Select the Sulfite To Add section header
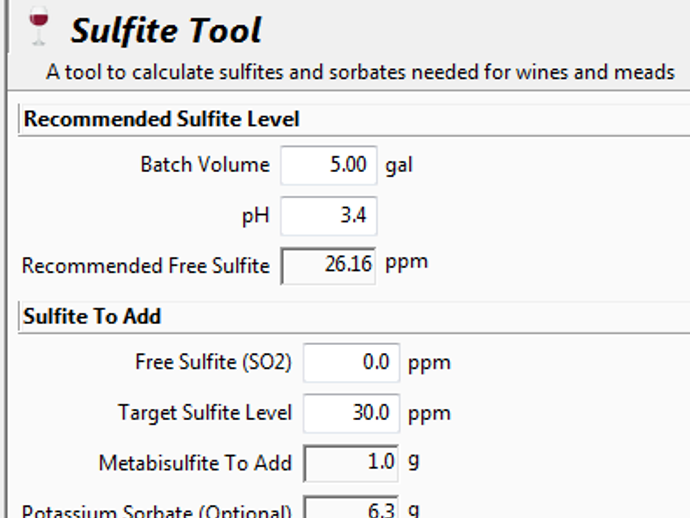Image resolution: width=690 pixels, height=518 pixels. 92,316
